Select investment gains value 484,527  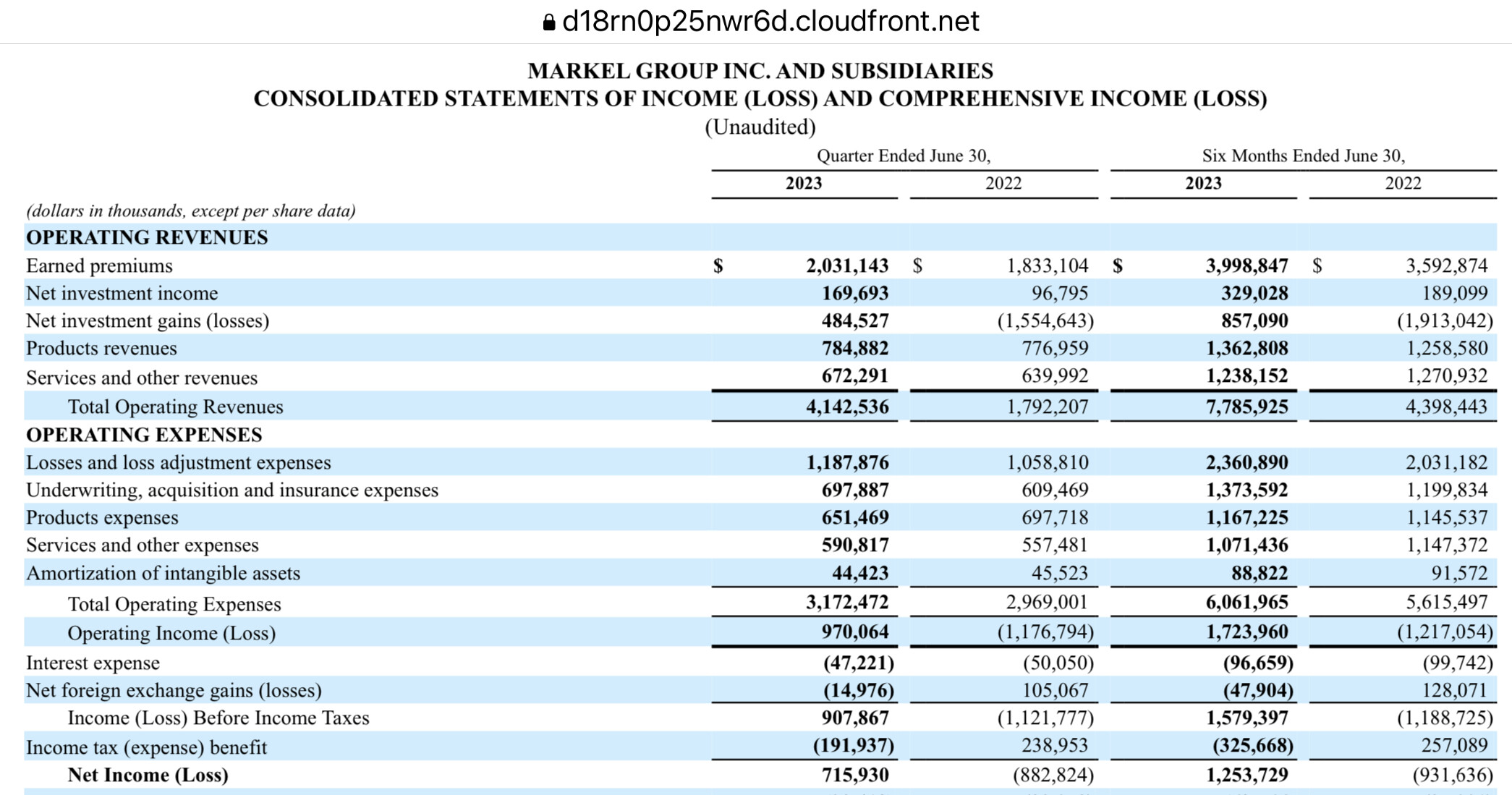(x=855, y=321)
